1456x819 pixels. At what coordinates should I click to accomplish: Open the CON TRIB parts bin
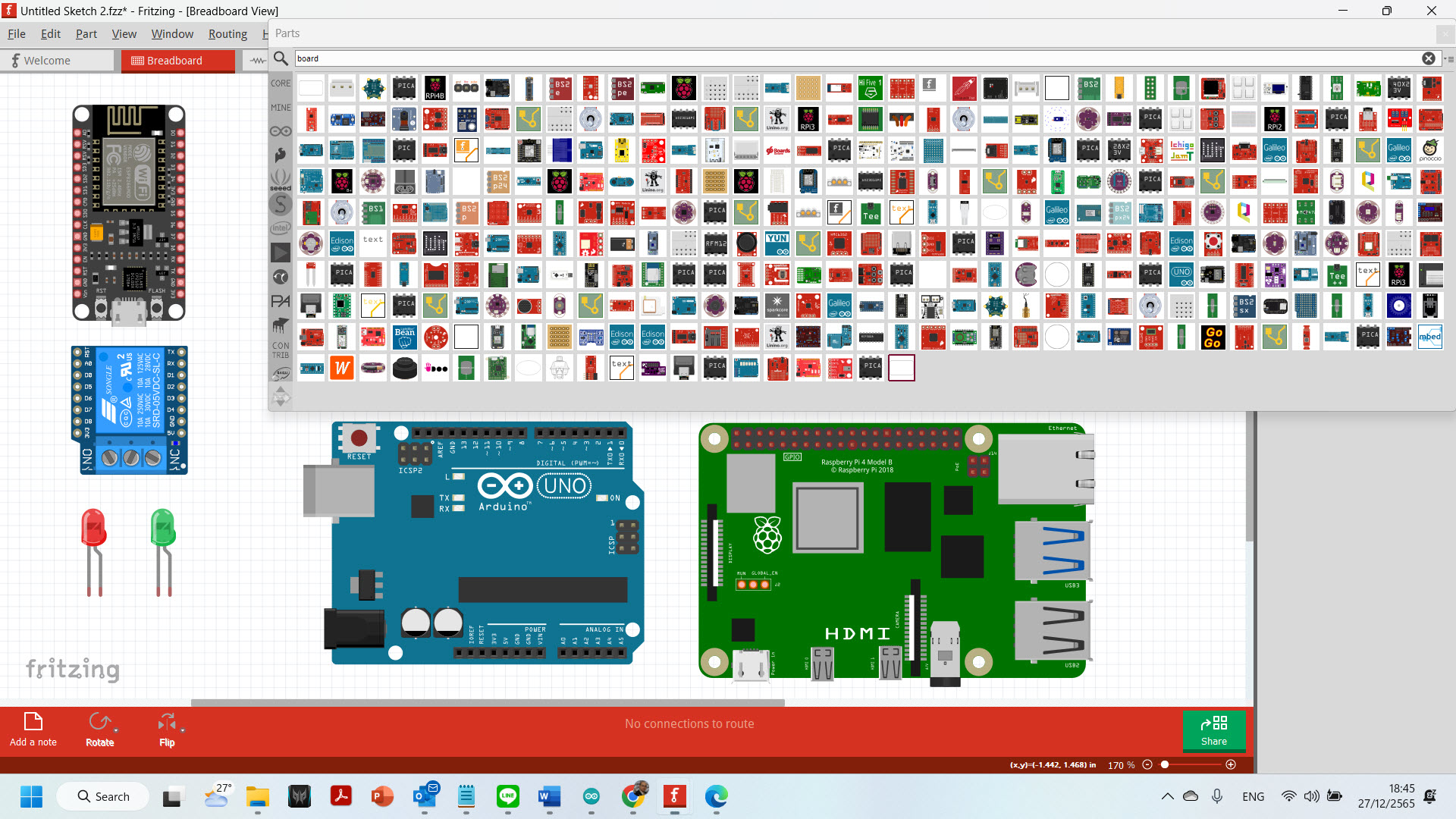(281, 350)
